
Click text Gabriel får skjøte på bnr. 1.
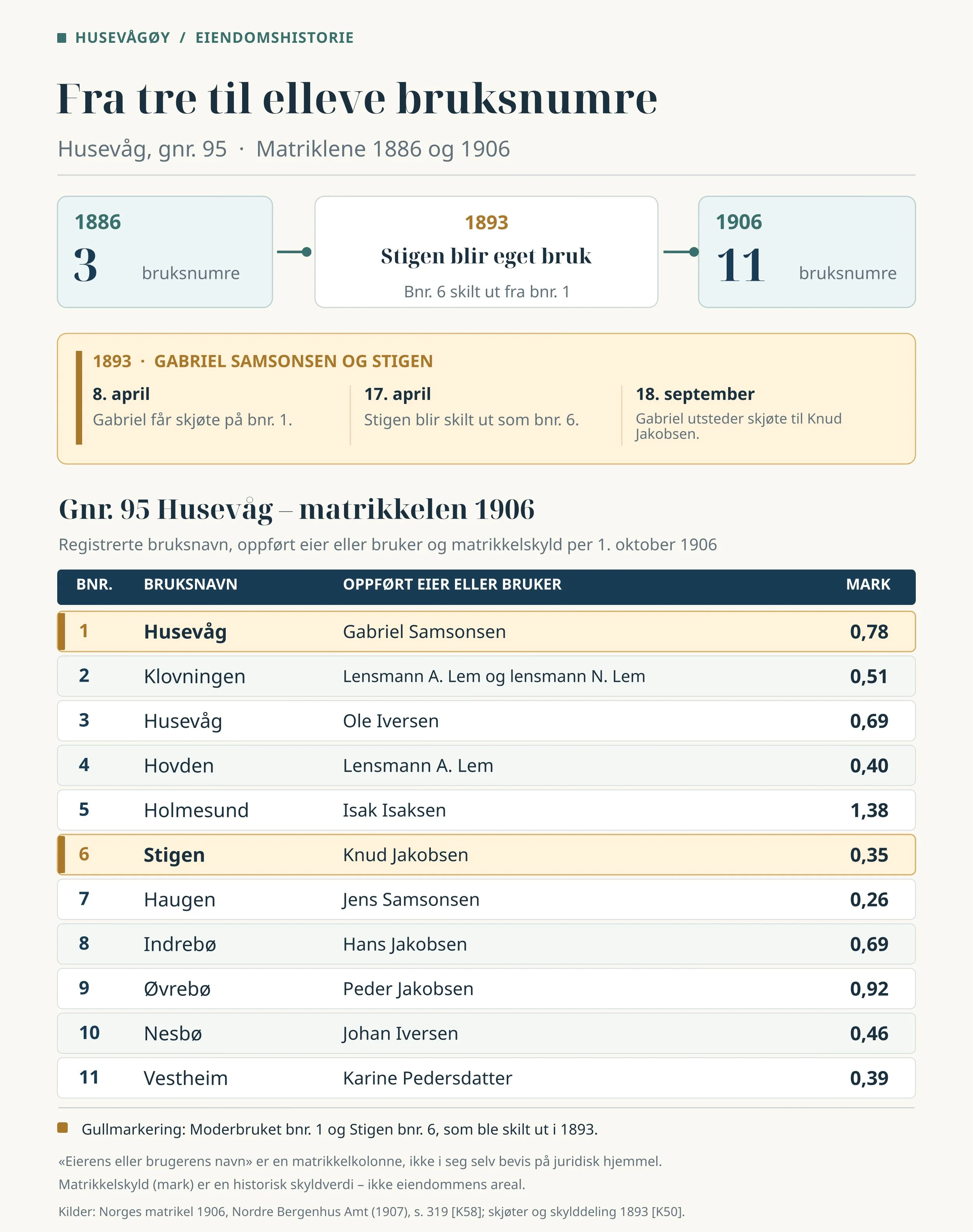[x=193, y=420]
